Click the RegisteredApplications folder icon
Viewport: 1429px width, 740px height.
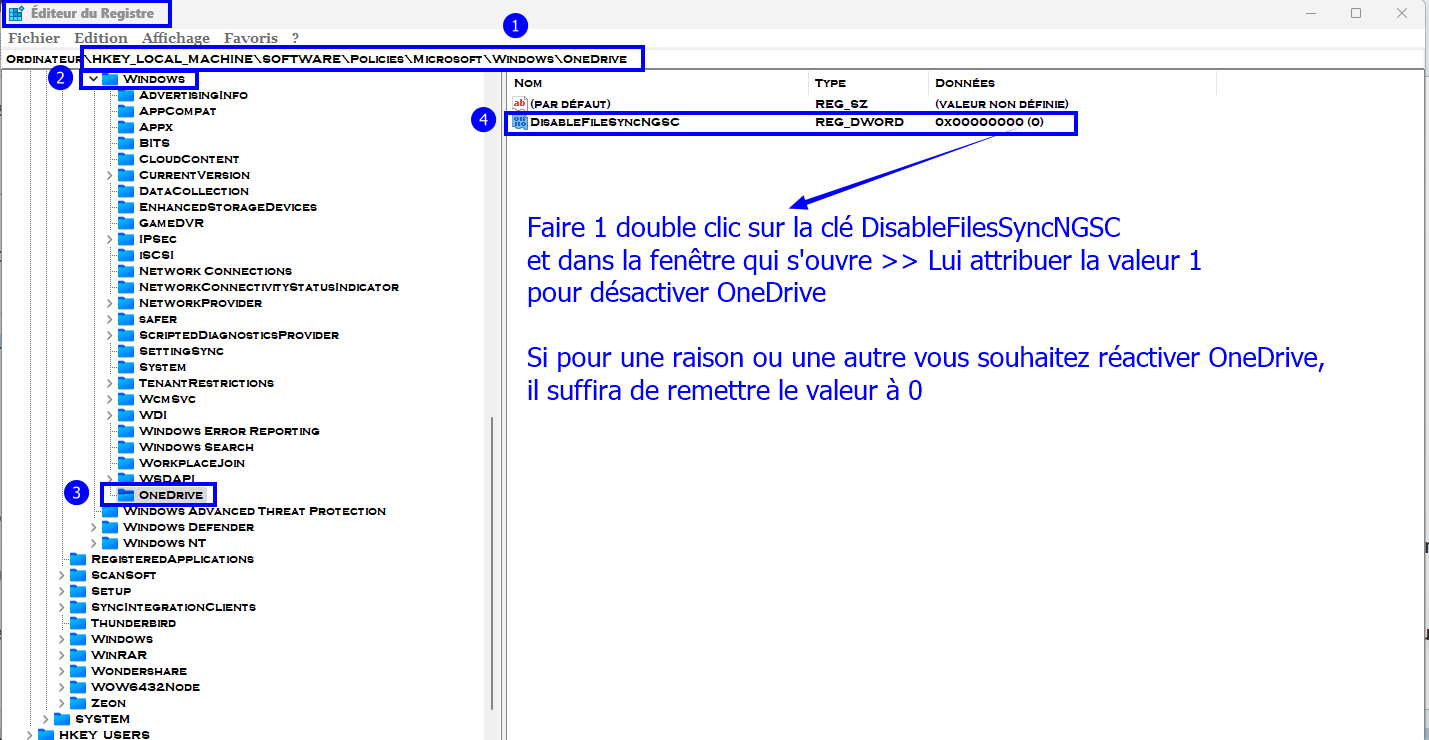pyautogui.click(x=78, y=559)
